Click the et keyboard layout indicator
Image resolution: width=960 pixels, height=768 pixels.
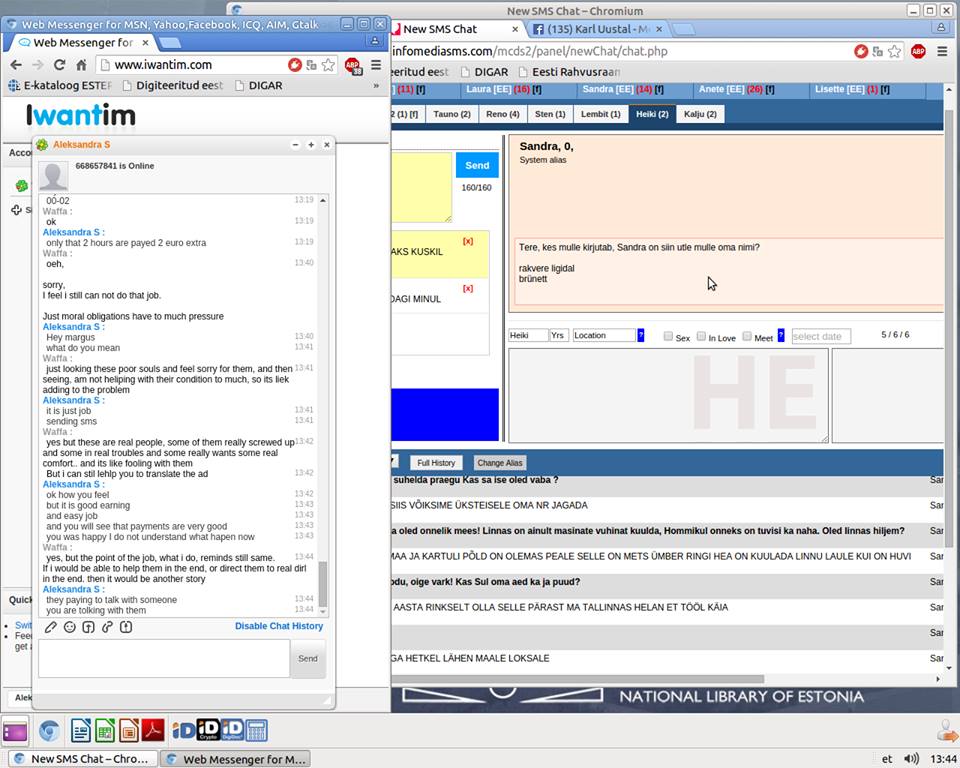pos(887,759)
